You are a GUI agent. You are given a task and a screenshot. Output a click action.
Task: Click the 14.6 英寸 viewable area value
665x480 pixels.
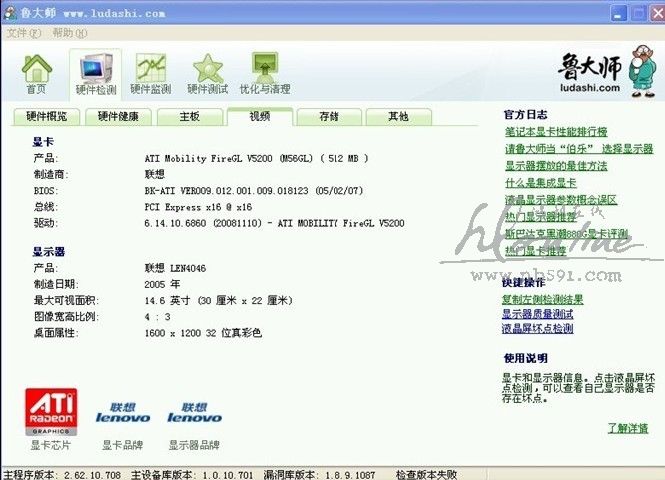pyautogui.click(x=218, y=301)
